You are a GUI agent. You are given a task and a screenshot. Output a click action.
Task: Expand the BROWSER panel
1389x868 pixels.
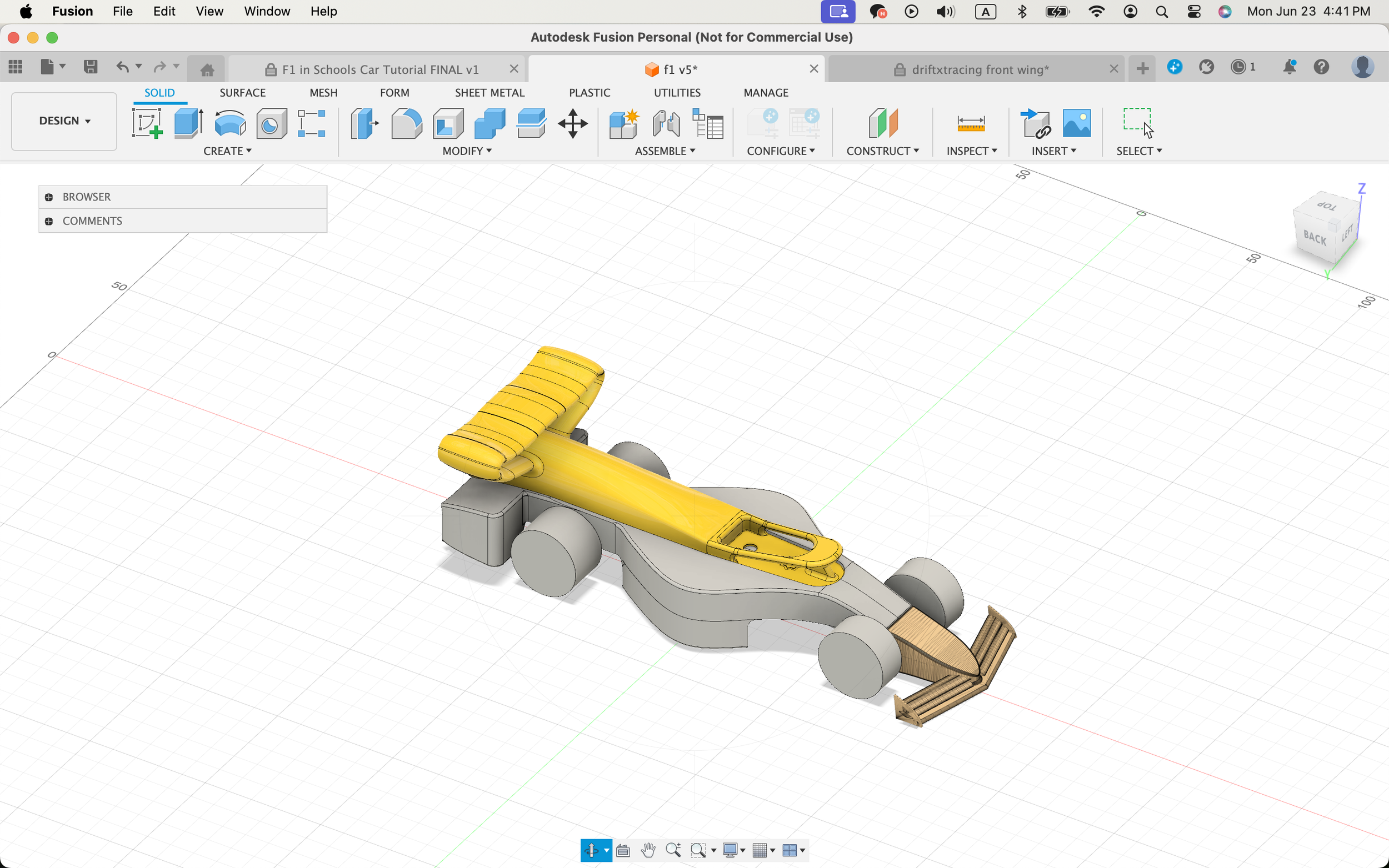click(49, 197)
